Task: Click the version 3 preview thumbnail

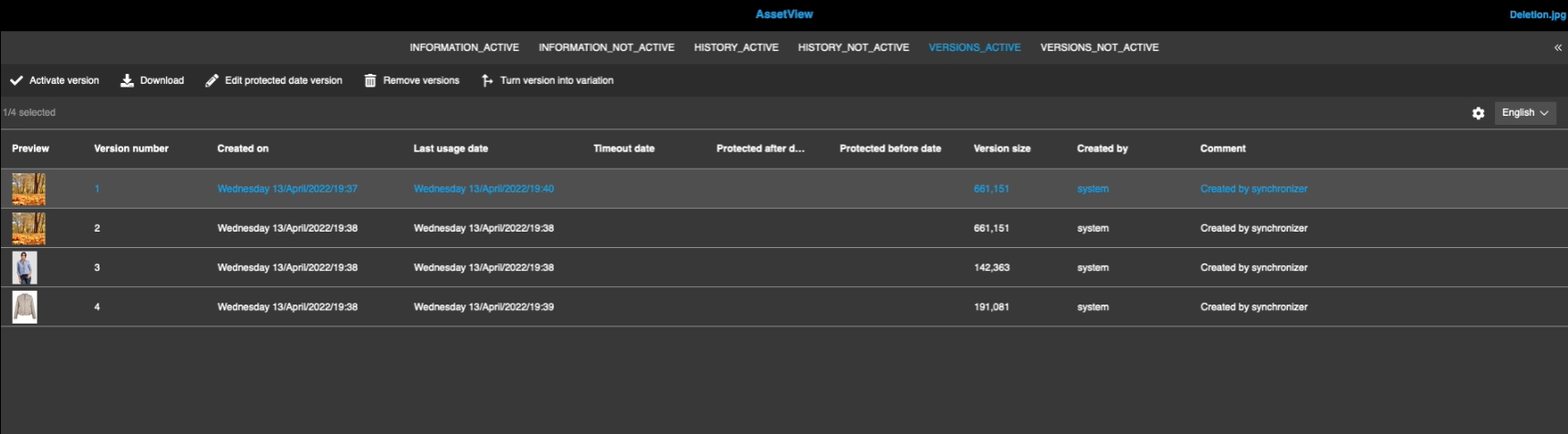Action: [25, 268]
